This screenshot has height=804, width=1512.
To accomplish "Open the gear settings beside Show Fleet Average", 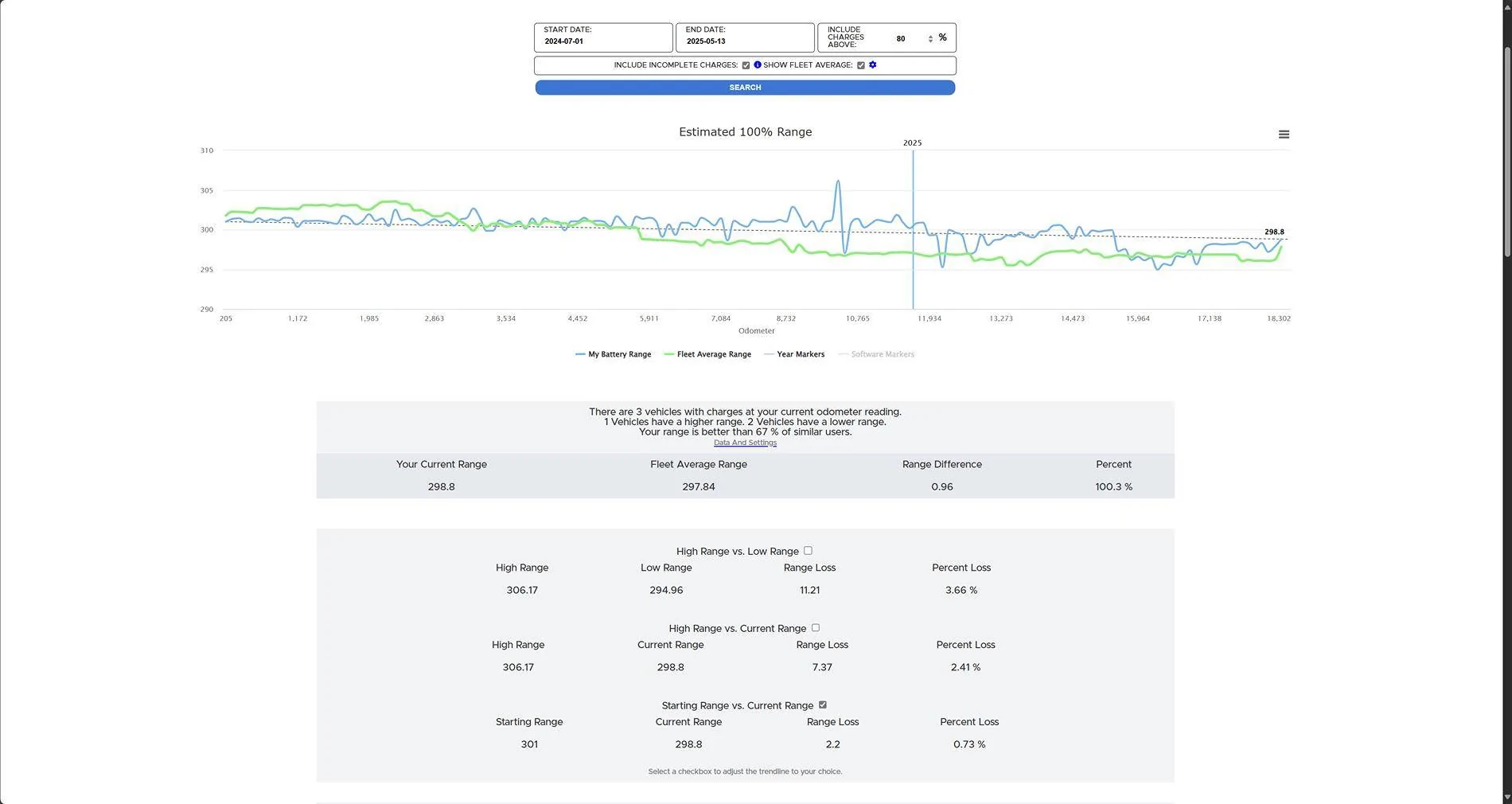I will pos(872,64).
